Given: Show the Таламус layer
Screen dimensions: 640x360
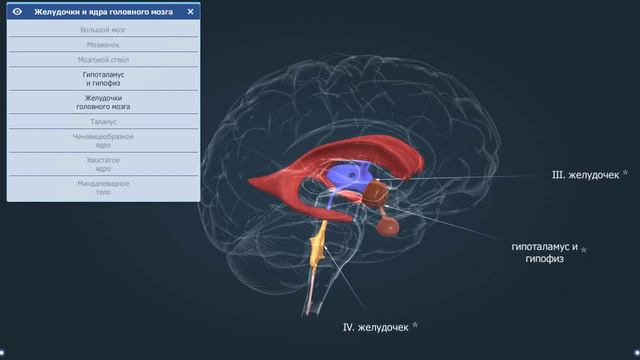Looking at the screenshot, I should click(103, 122).
